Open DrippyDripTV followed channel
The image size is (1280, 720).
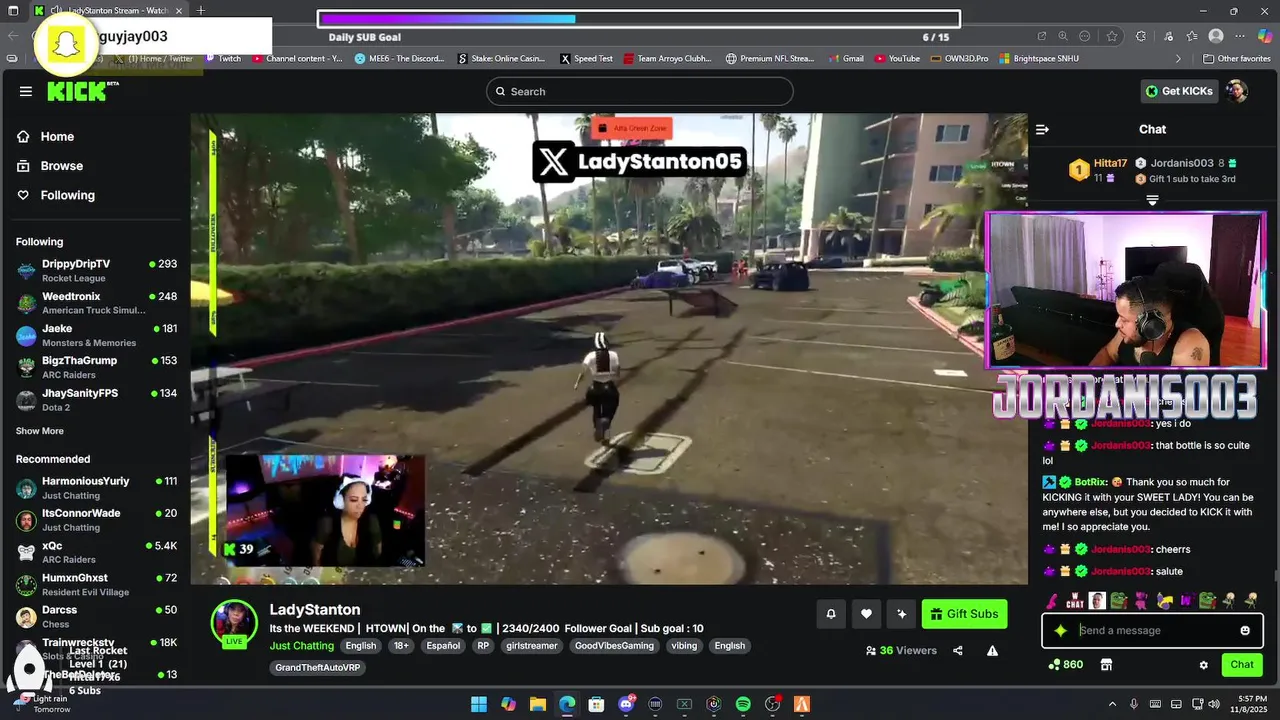pyautogui.click(x=96, y=270)
